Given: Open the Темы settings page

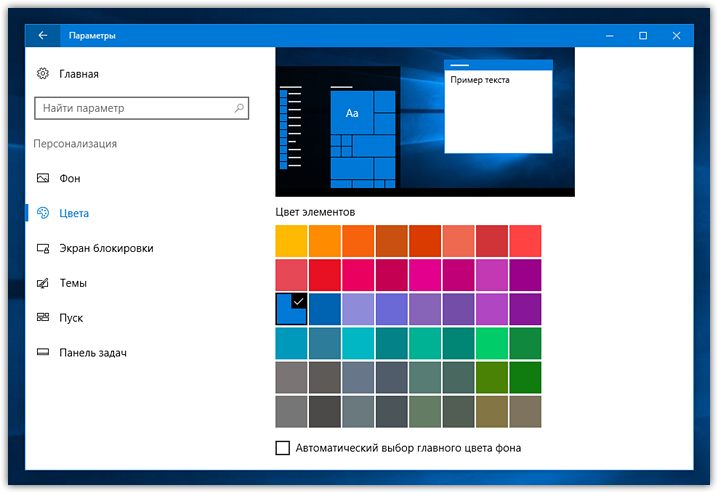Looking at the screenshot, I should pos(73,283).
